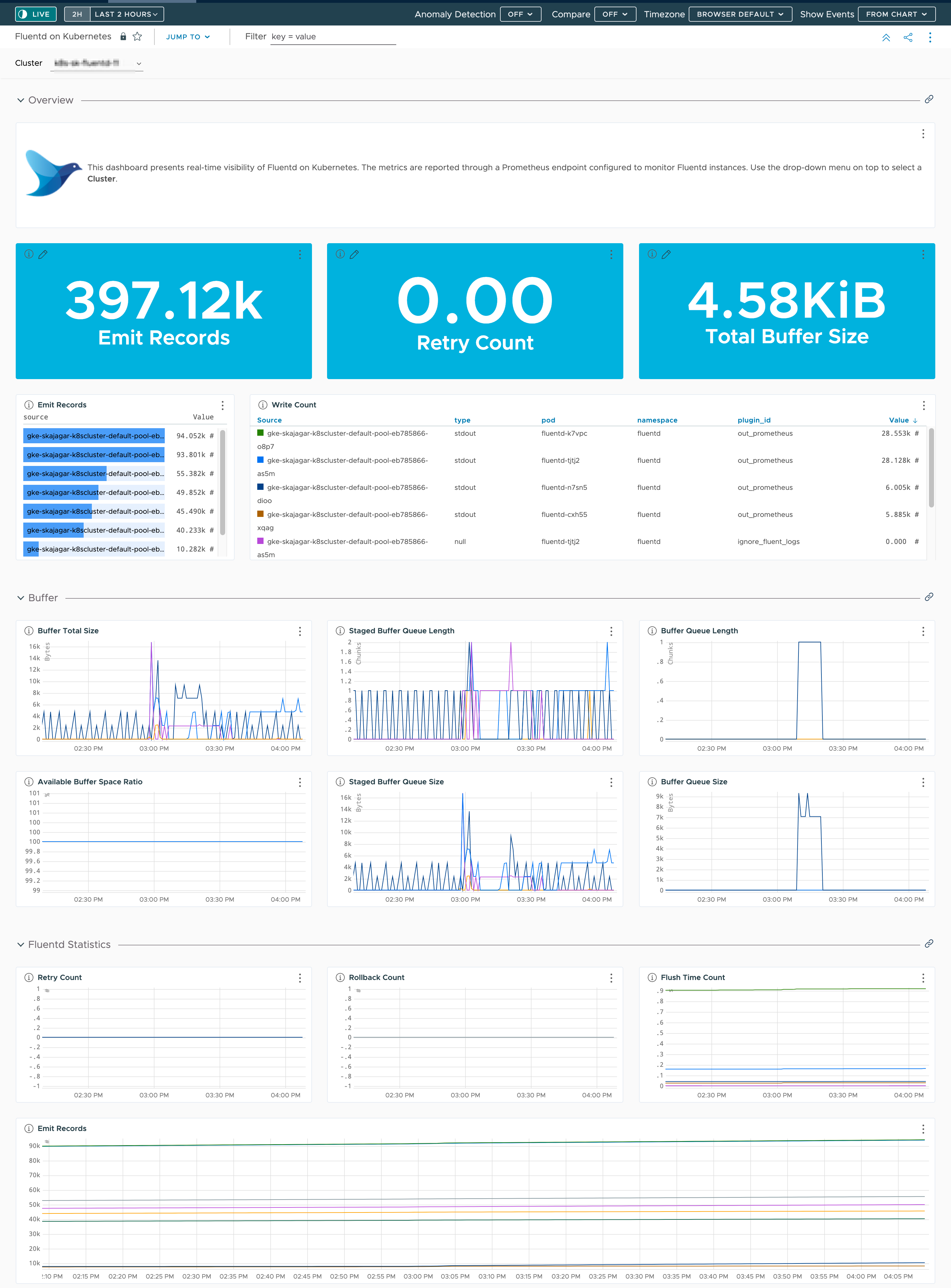Open options menu of Buffer Total Size chart
The image size is (951, 1288).
click(x=300, y=631)
